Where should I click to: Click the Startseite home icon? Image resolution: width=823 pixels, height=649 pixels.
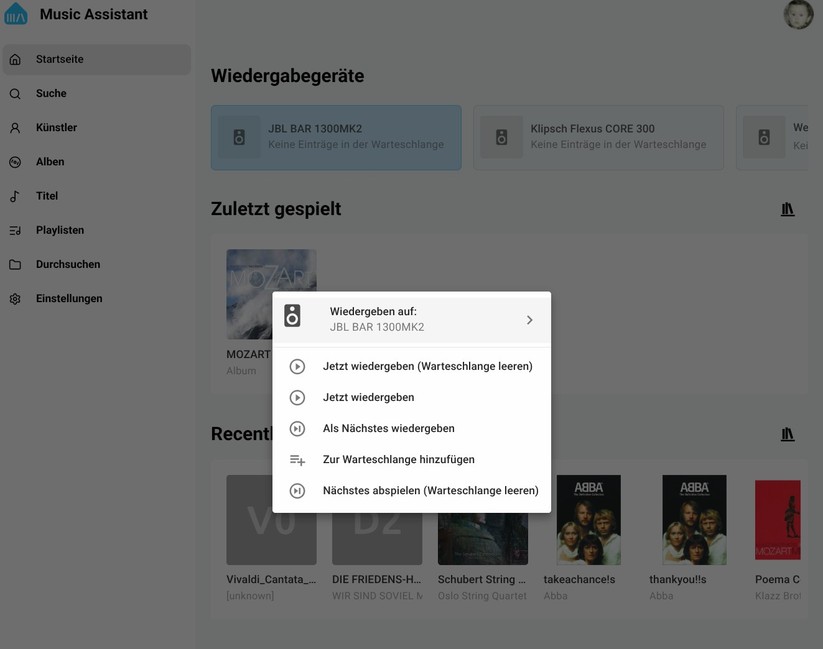[x=16, y=58]
